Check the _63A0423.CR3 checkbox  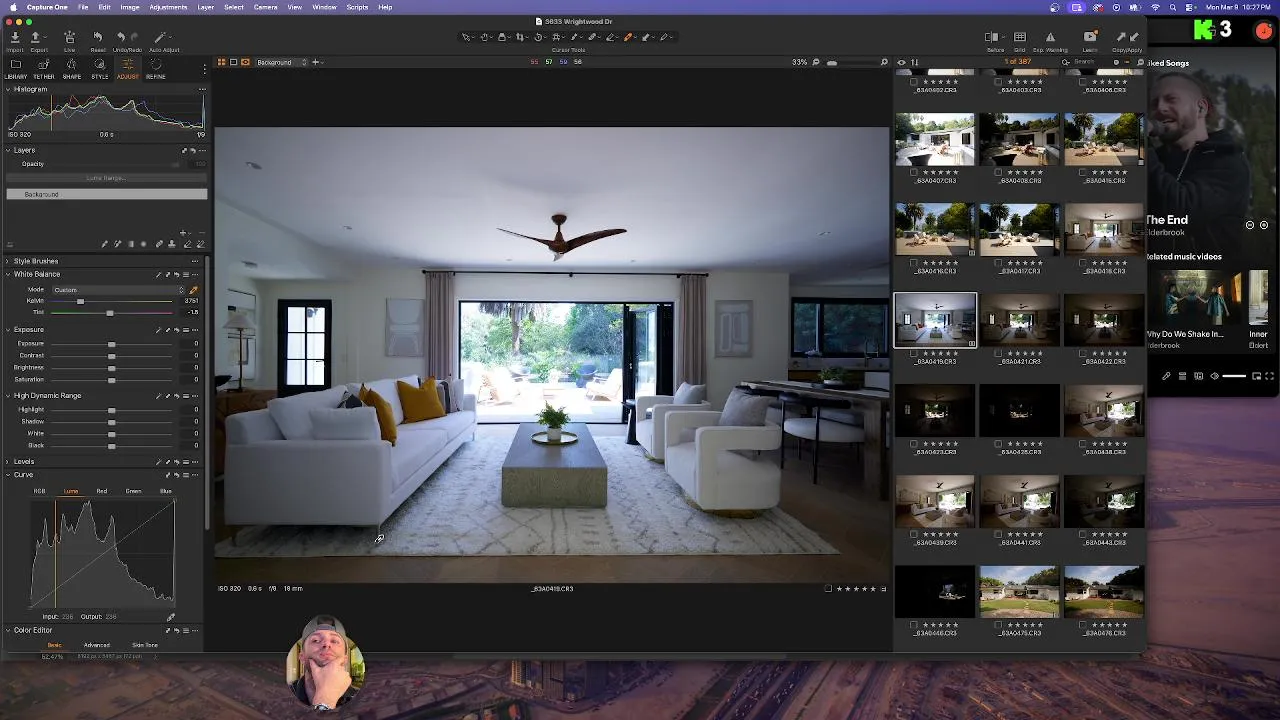point(914,443)
